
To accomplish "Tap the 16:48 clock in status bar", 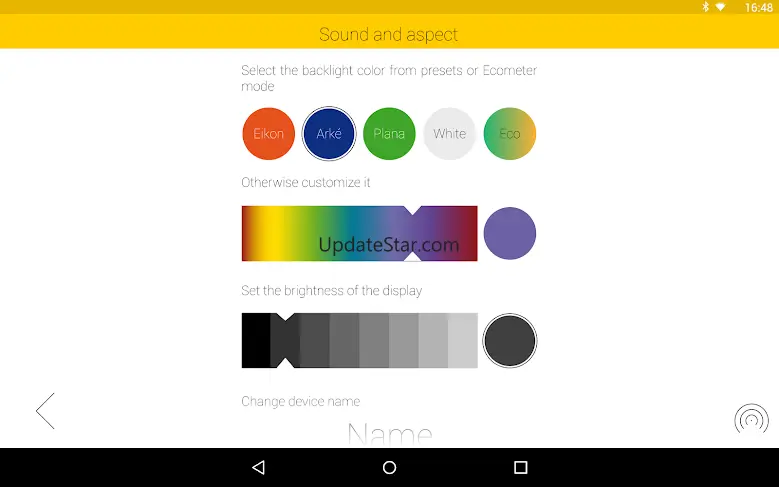I will [758, 7].
